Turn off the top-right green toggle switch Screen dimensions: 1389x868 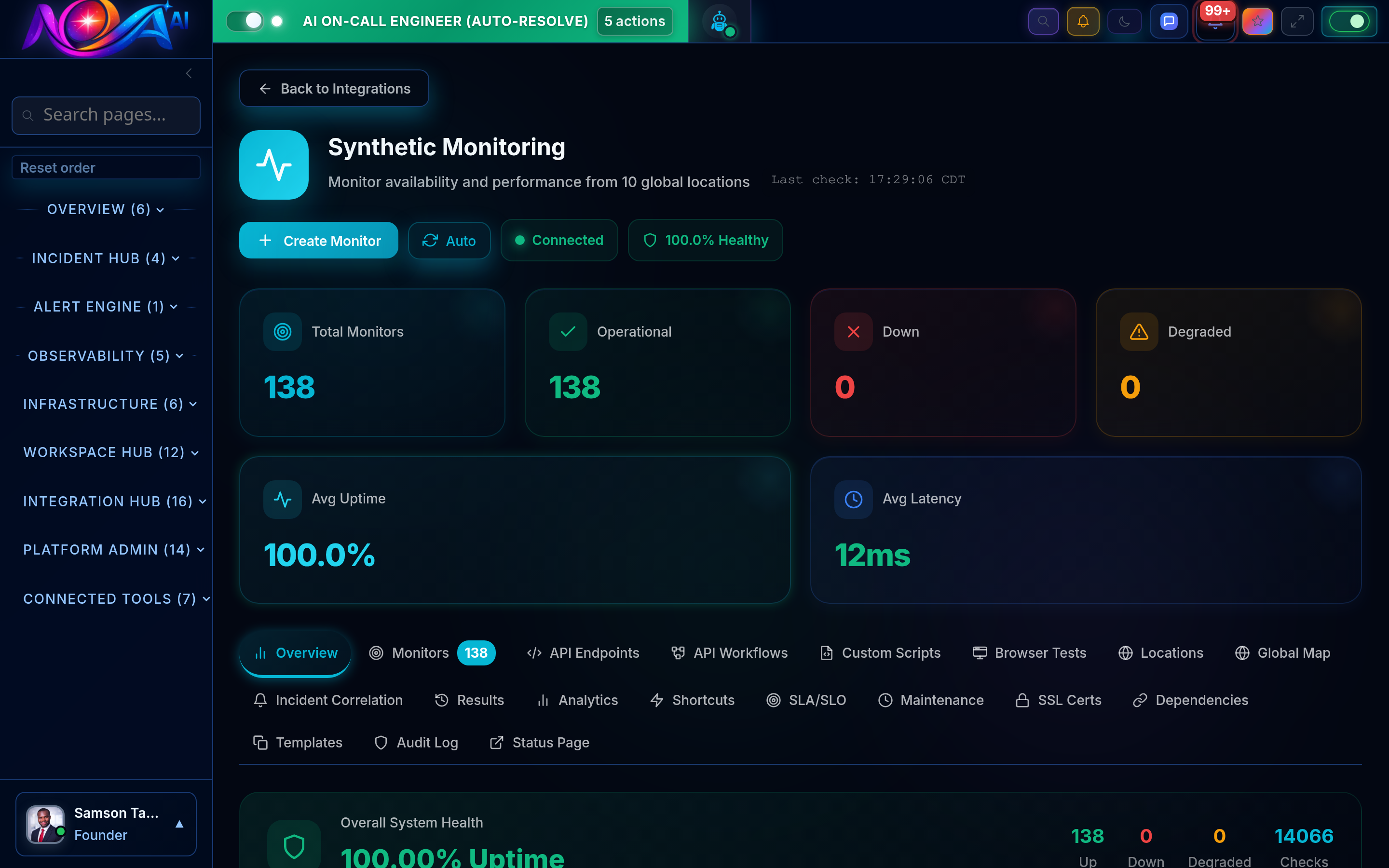[x=1349, y=21]
